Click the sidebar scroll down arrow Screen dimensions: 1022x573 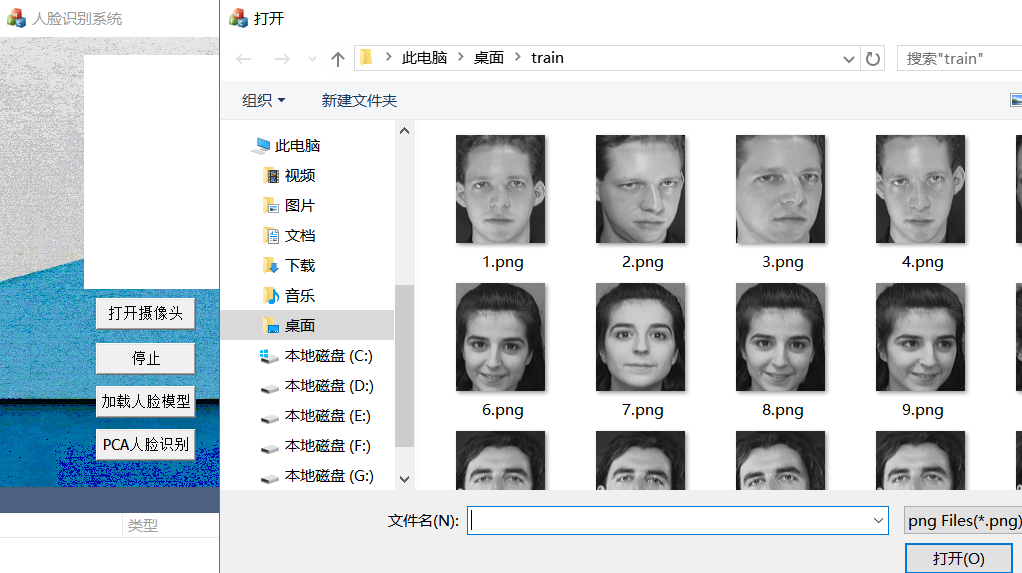404,479
